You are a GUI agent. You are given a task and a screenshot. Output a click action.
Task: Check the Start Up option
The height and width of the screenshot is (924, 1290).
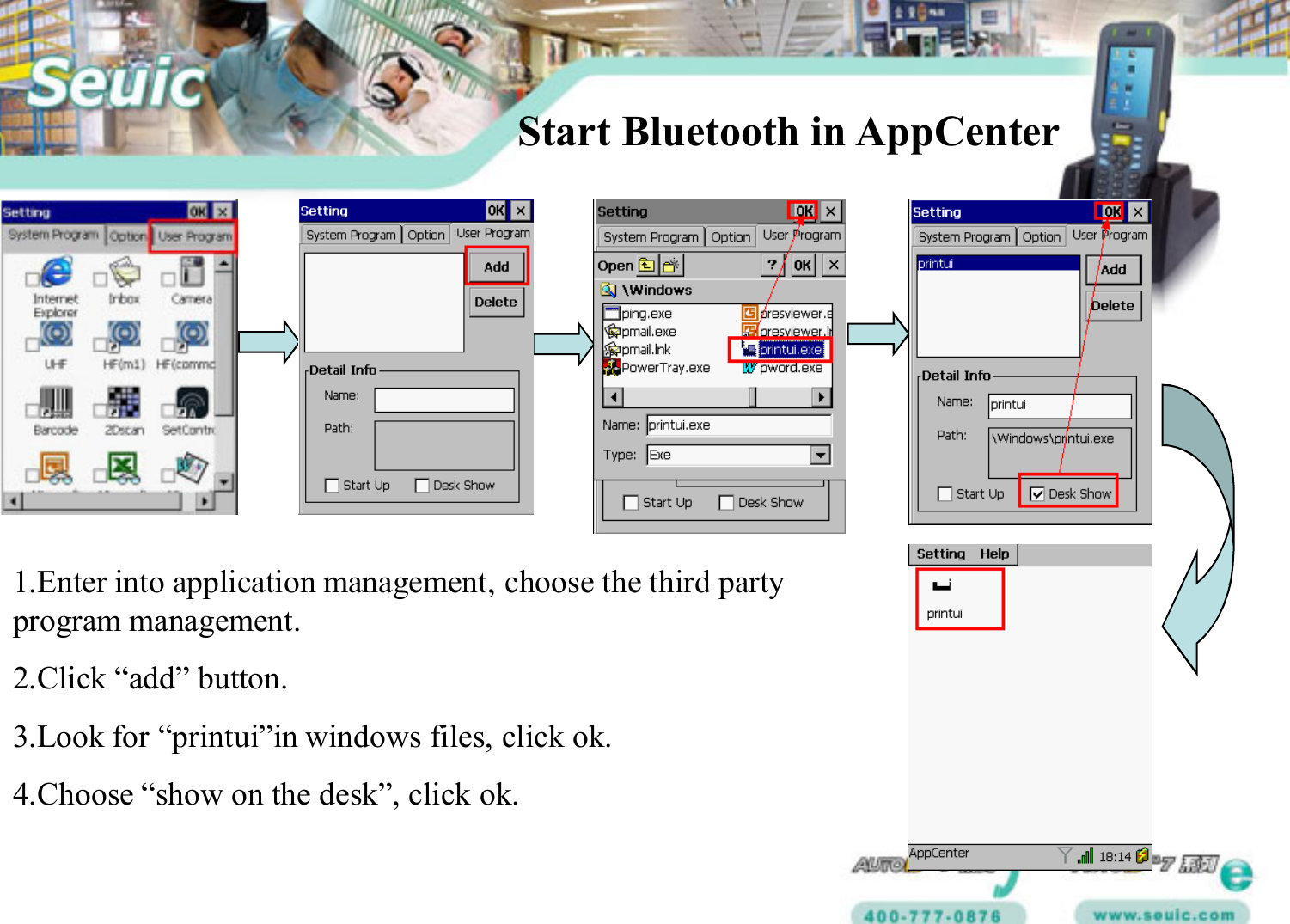coord(332,486)
